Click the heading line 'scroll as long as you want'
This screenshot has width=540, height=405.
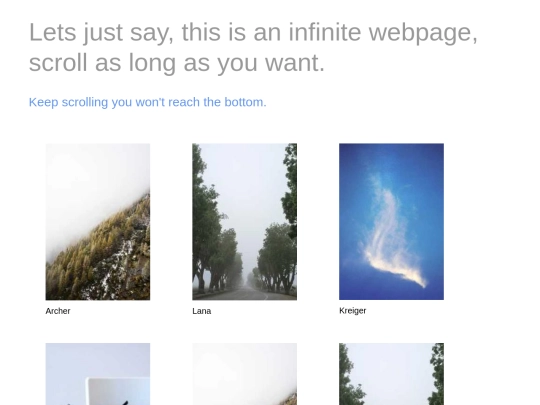pyautogui.click(x=177, y=63)
